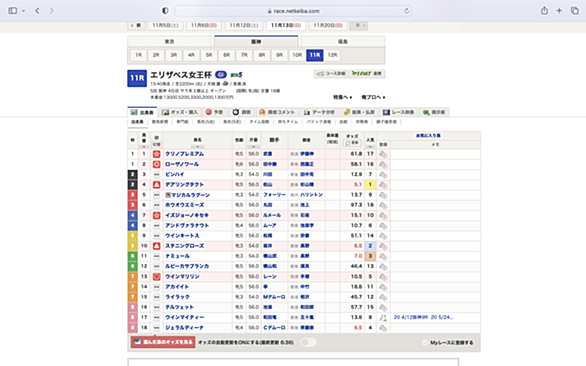Change the mark for クリノプレミアム
The image size is (586, 366).
[x=157, y=154]
